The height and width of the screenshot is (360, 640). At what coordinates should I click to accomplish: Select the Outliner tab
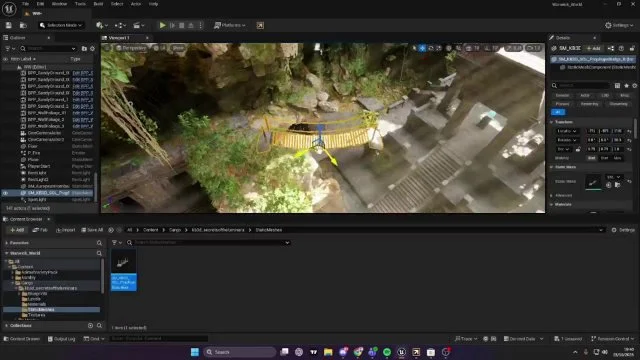(x=18, y=38)
